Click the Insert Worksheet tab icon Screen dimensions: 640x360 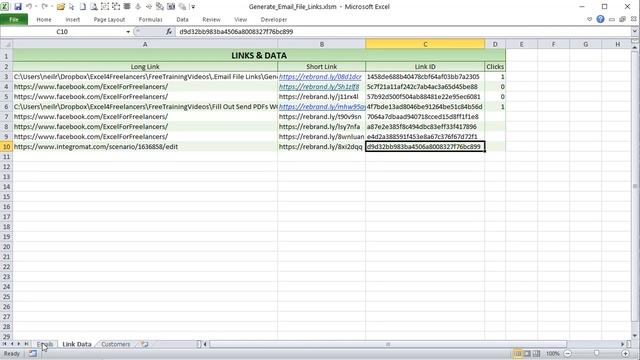(x=144, y=344)
